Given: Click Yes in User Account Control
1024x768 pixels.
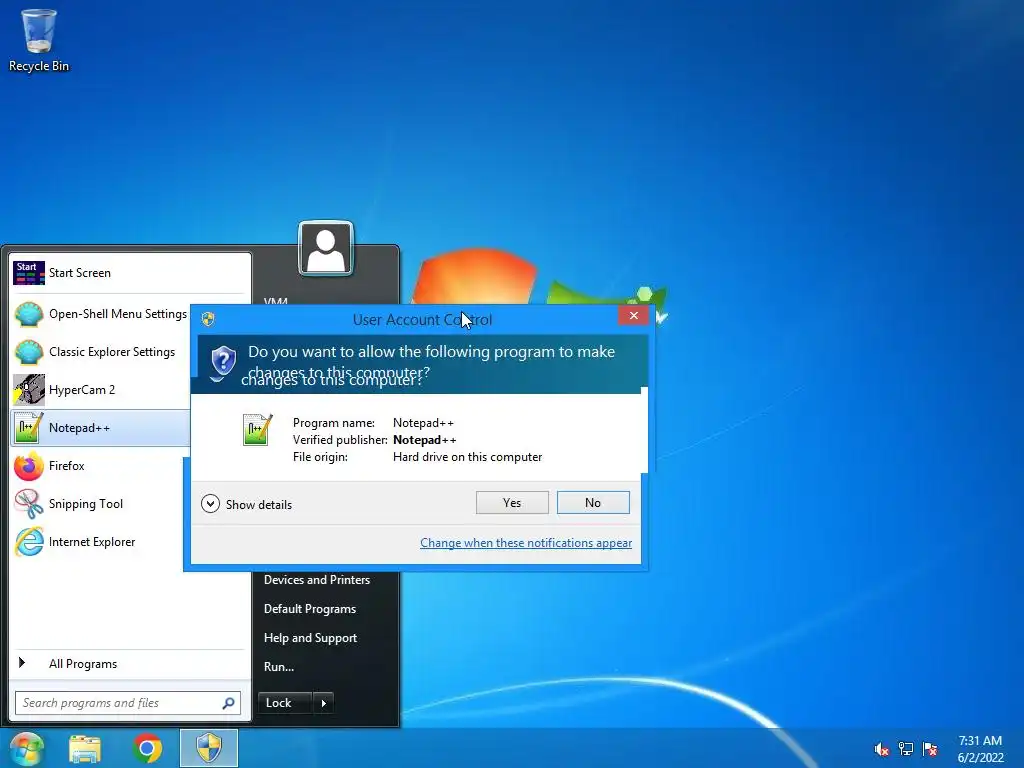Looking at the screenshot, I should coord(512,503).
